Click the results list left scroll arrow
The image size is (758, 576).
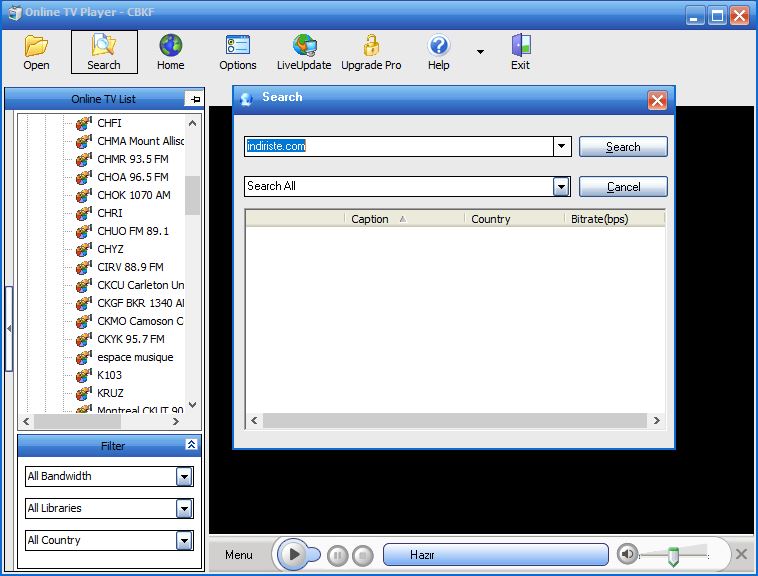(x=254, y=420)
